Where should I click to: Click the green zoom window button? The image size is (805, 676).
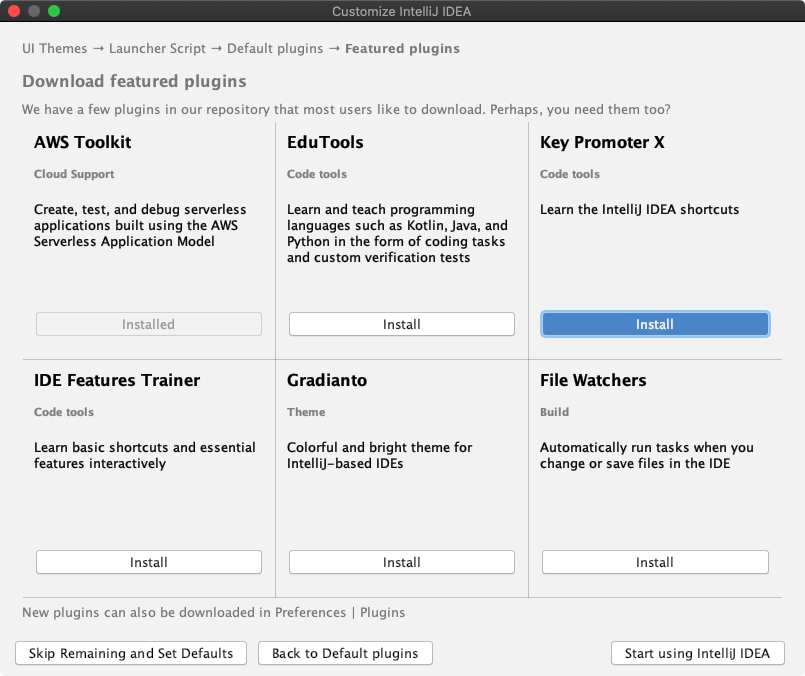(x=54, y=11)
